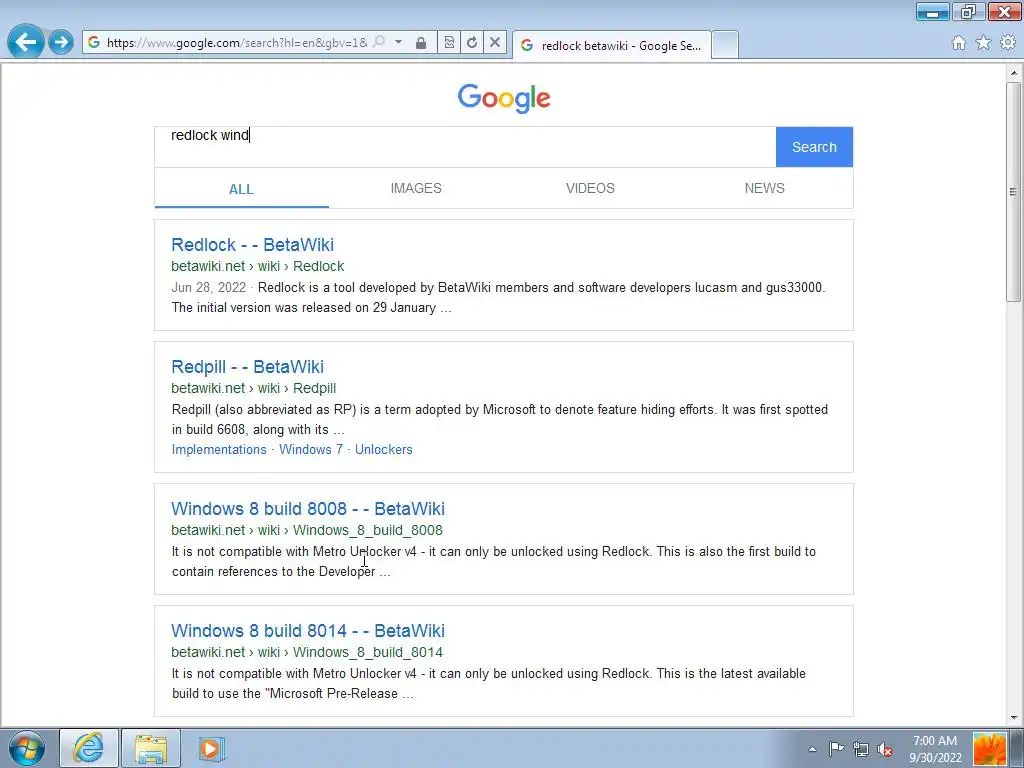The width and height of the screenshot is (1024, 768).
Task: Go forward with the Forward arrow button
Action: point(61,42)
